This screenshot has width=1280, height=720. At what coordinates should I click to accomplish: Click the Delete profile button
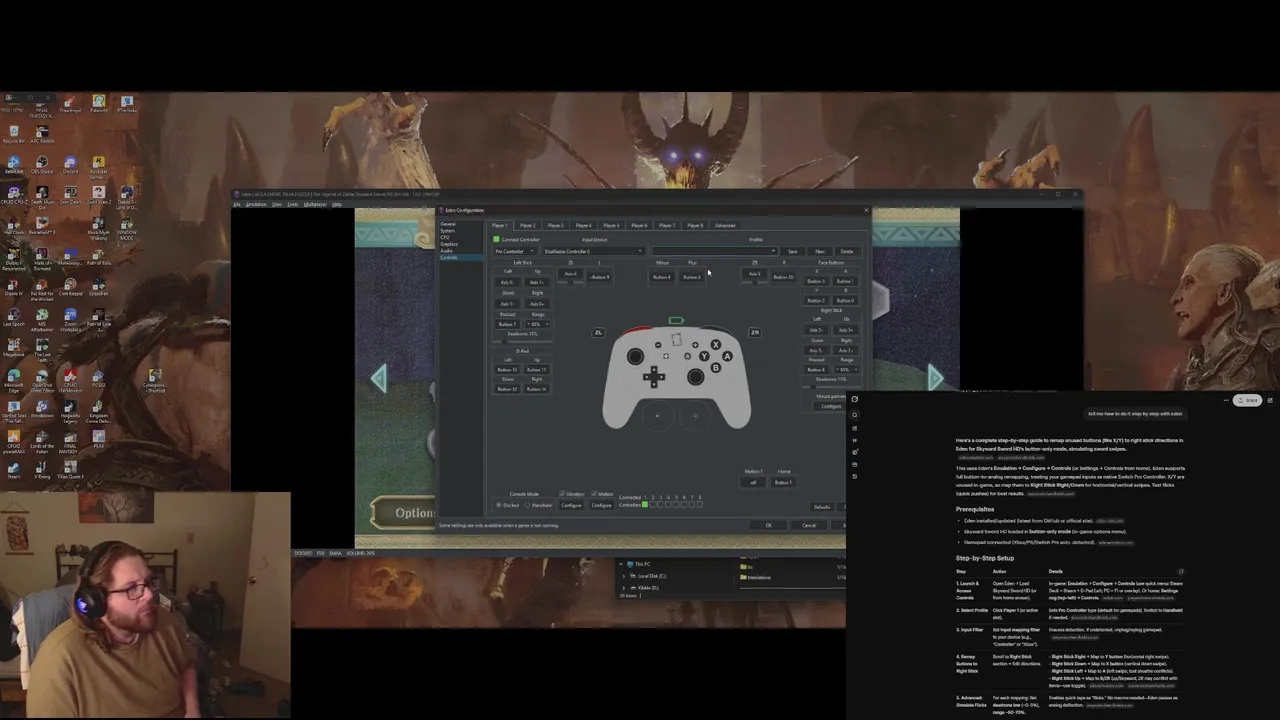tap(847, 251)
